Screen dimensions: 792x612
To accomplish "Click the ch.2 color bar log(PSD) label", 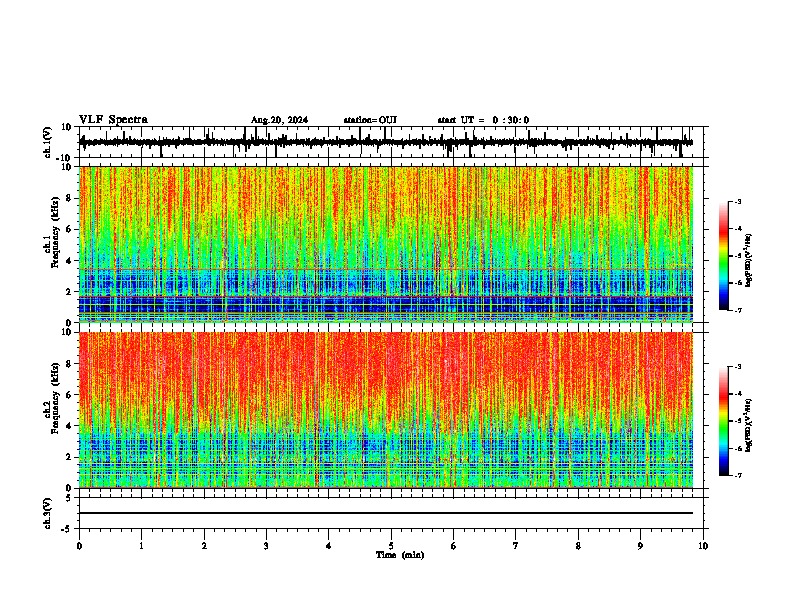I will pos(749,425).
